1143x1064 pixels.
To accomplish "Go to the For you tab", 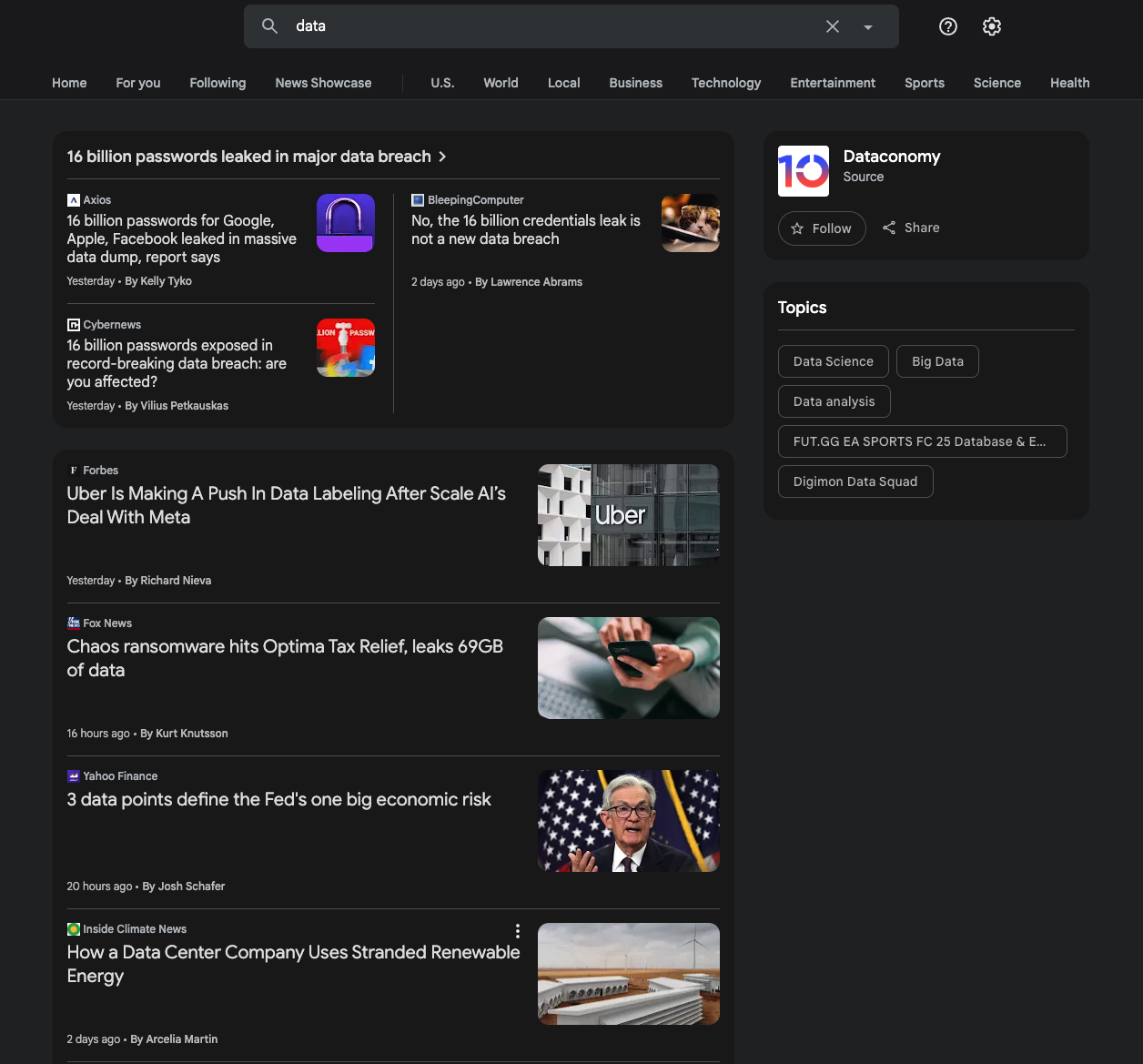I will [137, 83].
